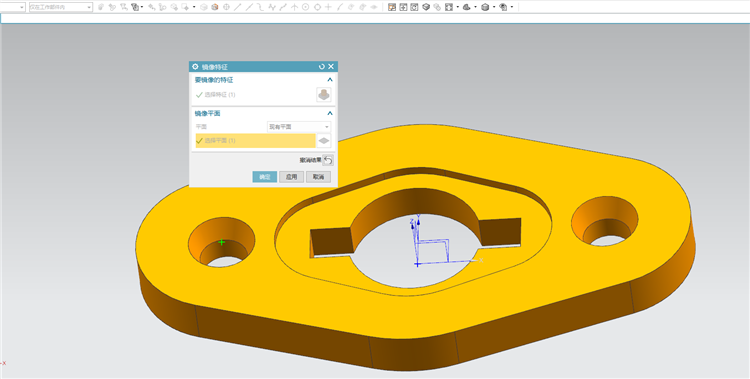Open the 现有平面 plane type dropdown
This screenshot has width=750, height=379.
tap(298, 127)
